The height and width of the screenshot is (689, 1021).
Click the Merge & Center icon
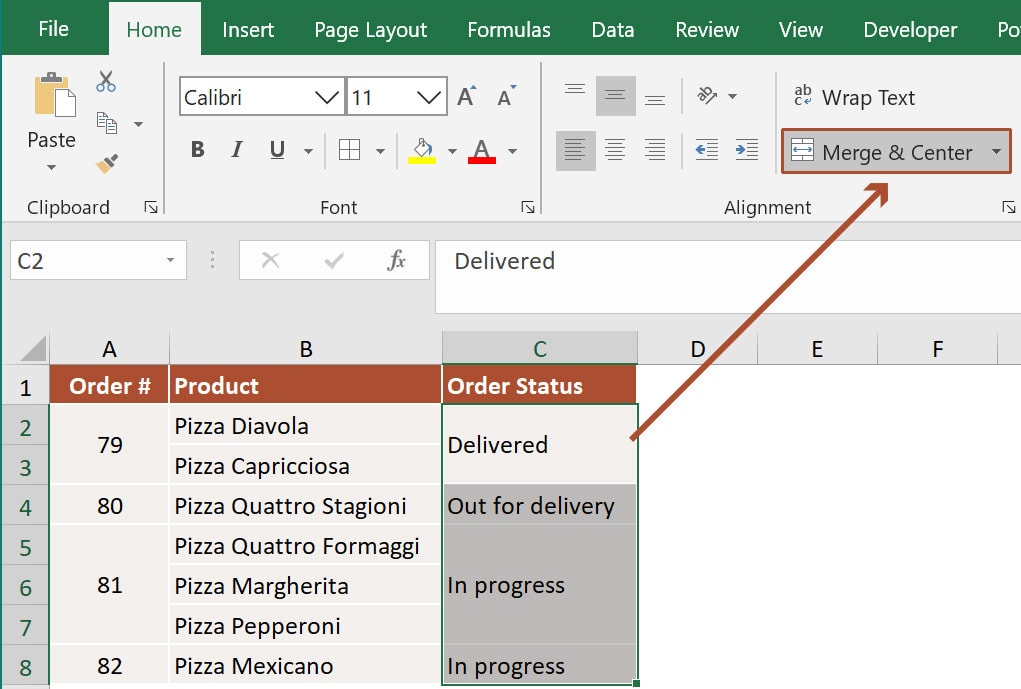(x=803, y=151)
